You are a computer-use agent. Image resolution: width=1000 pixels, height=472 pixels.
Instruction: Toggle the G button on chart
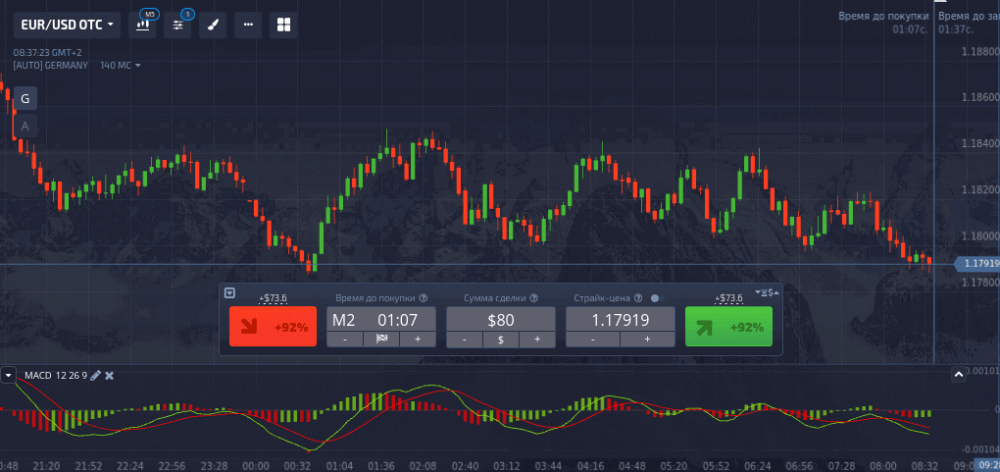pos(25,98)
